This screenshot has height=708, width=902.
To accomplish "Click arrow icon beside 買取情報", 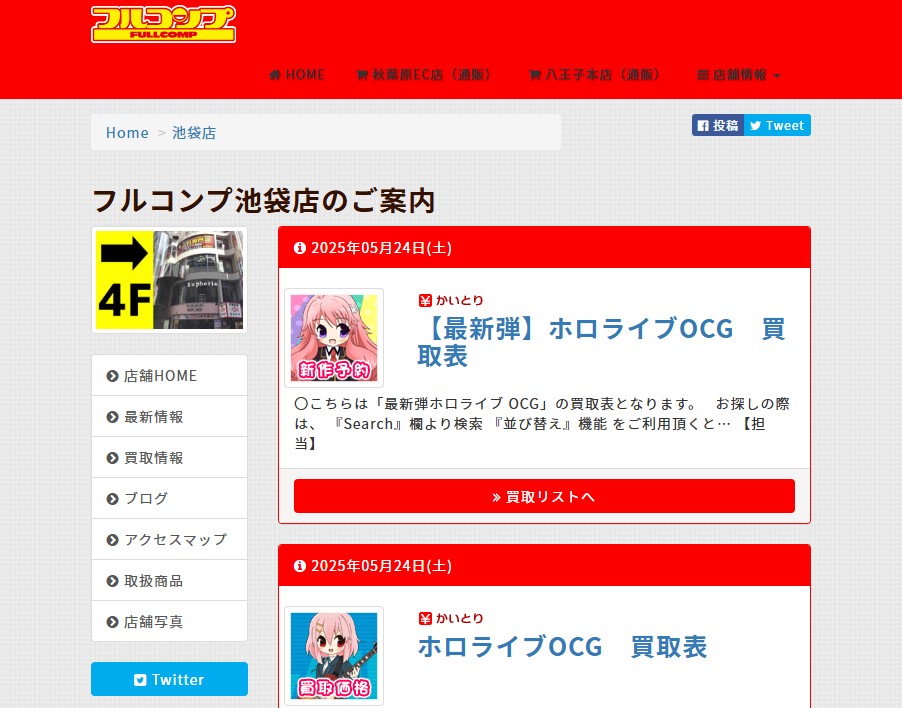I will pos(112,458).
